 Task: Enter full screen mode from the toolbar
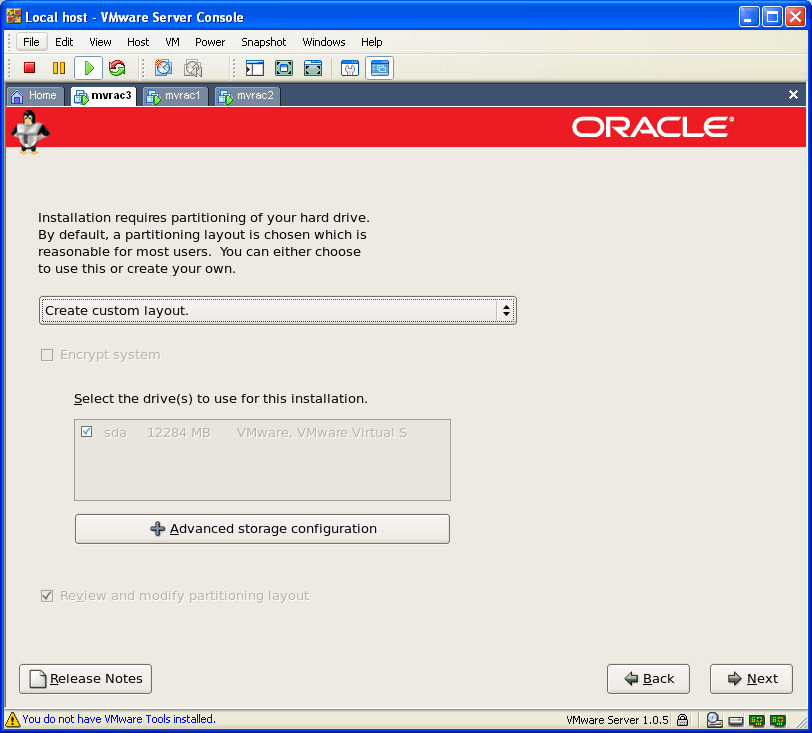(284, 68)
